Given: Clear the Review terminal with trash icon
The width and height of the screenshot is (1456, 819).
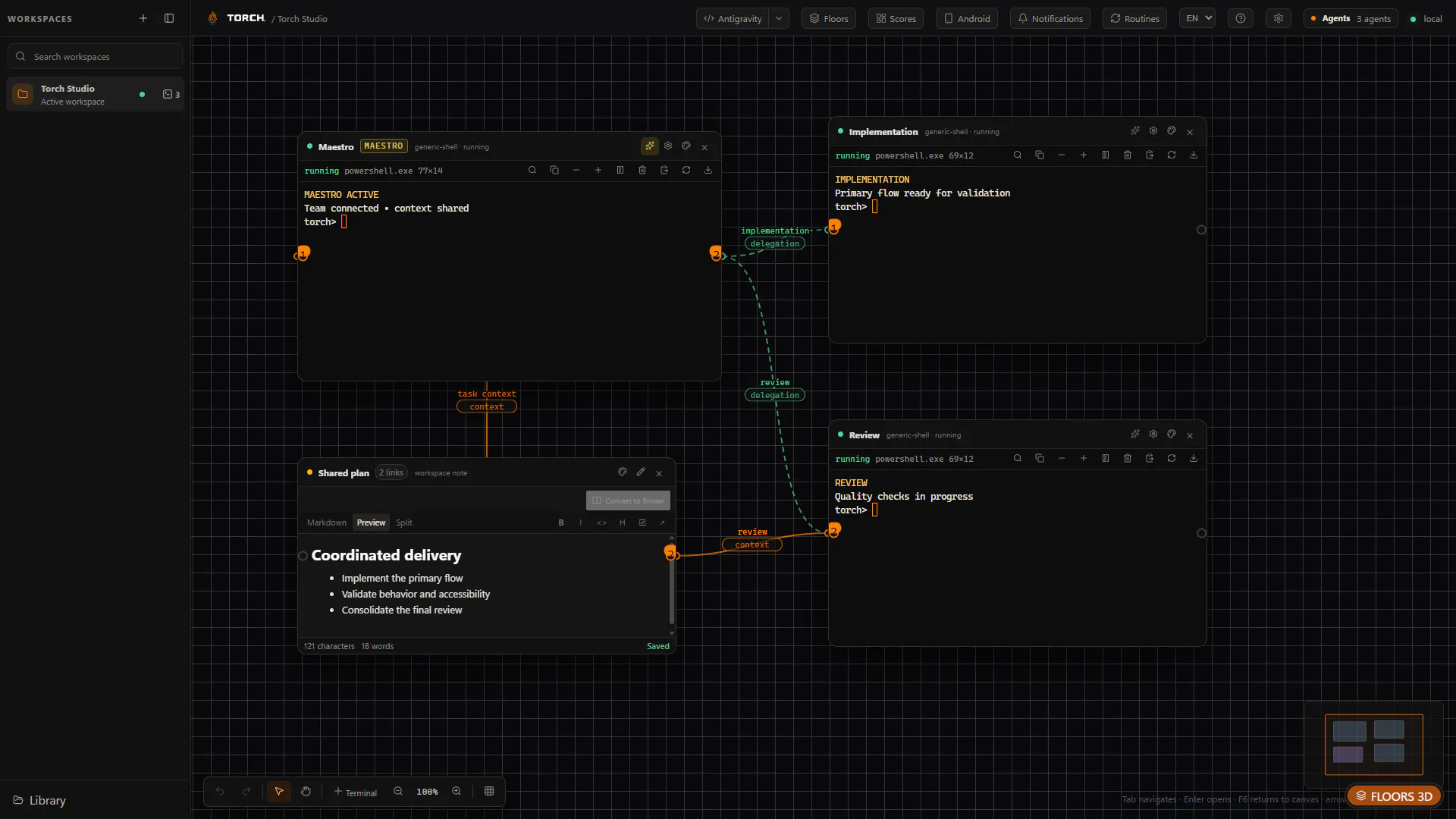Looking at the screenshot, I should click(1128, 459).
